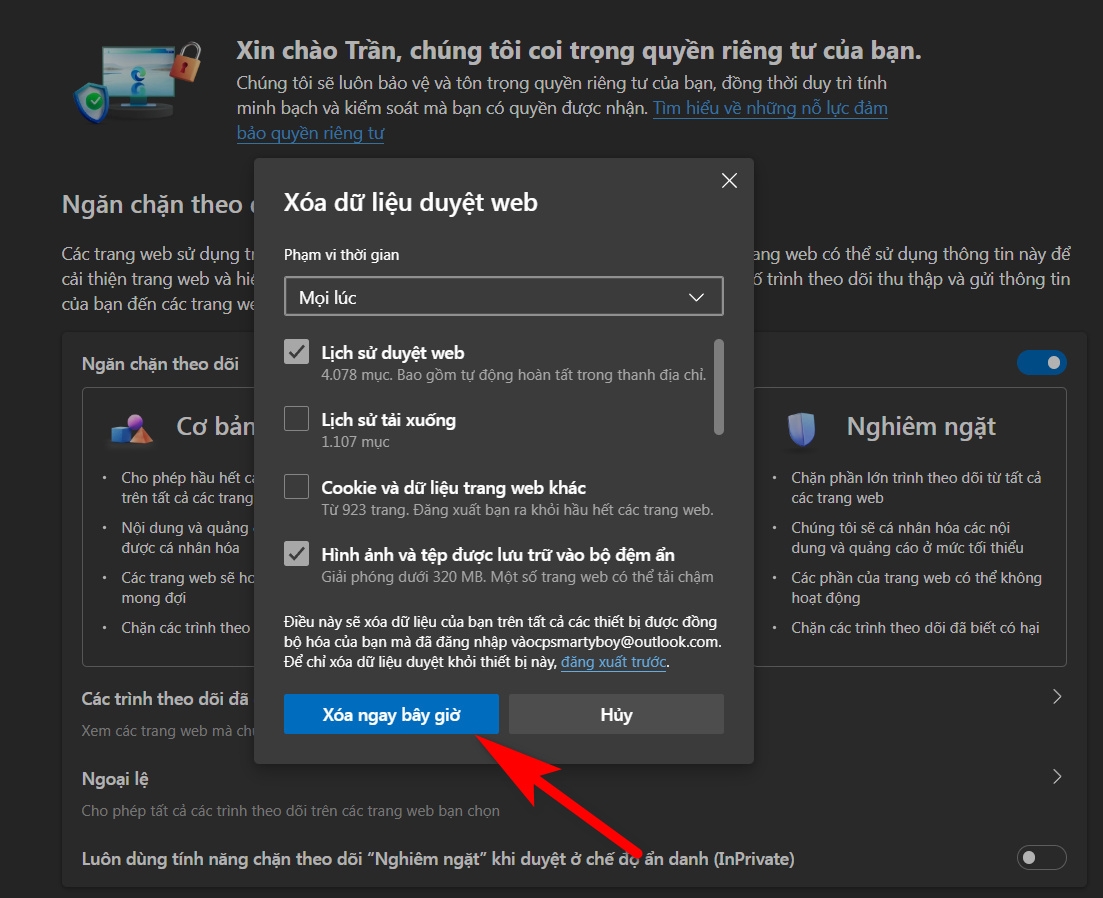This screenshot has width=1103, height=898.
Task: Open the privacy efforts learn-more link
Action: [769, 108]
